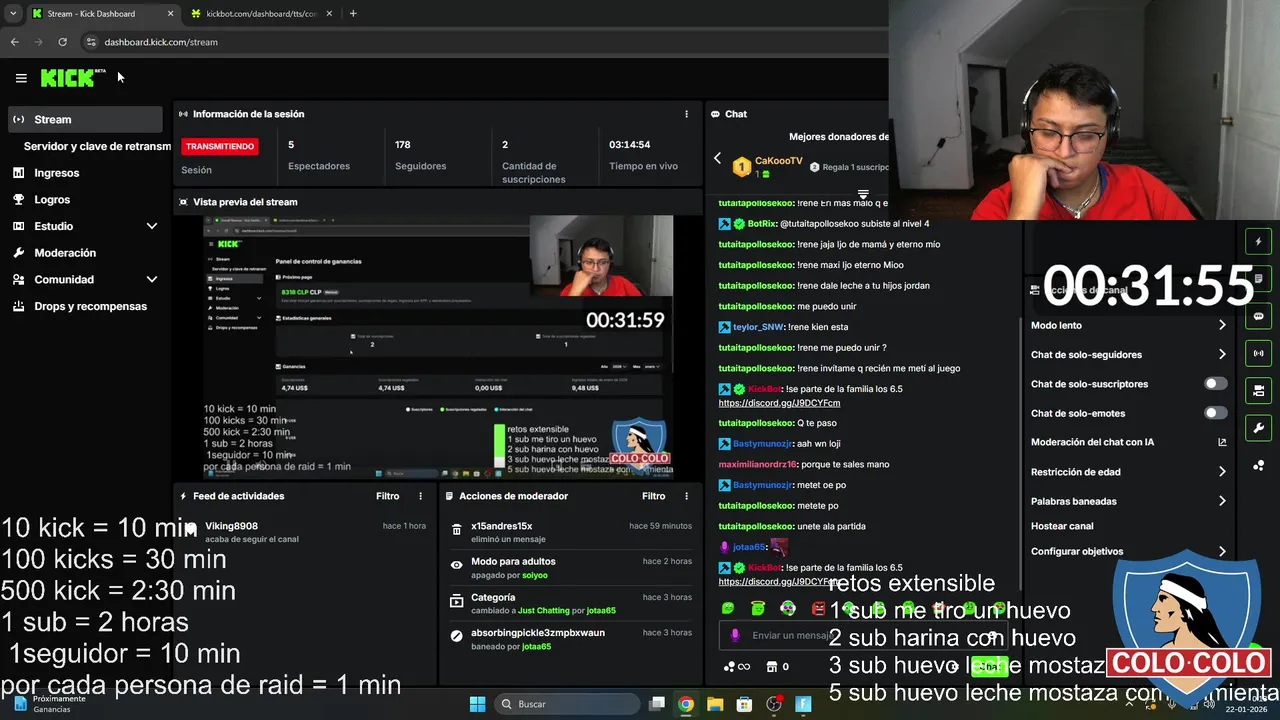Open Información de la sesión options menu
Screen dimensions: 1280x720
point(686,114)
